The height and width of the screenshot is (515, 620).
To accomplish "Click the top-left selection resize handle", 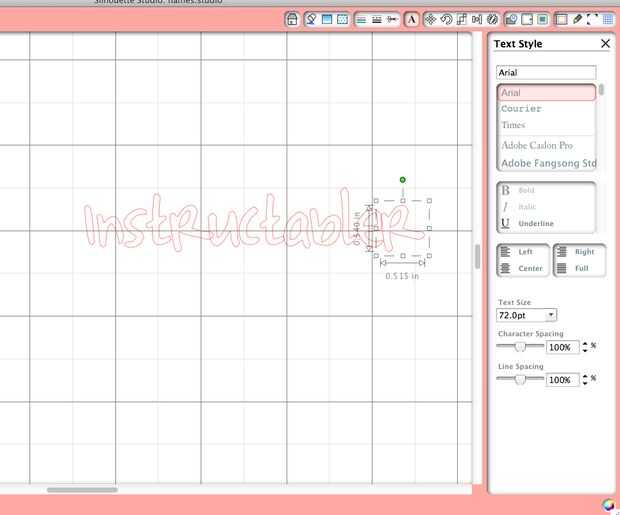I will (x=376, y=201).
